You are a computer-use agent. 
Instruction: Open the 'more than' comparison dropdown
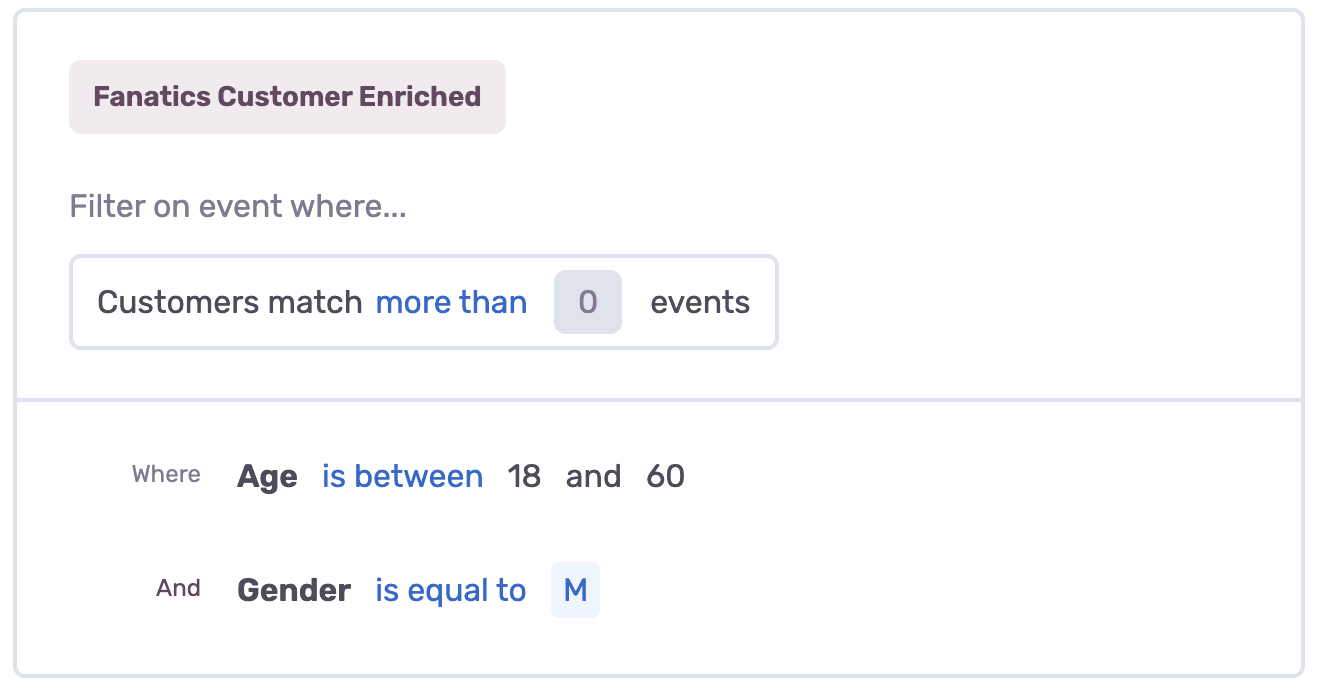coord(451,302)
